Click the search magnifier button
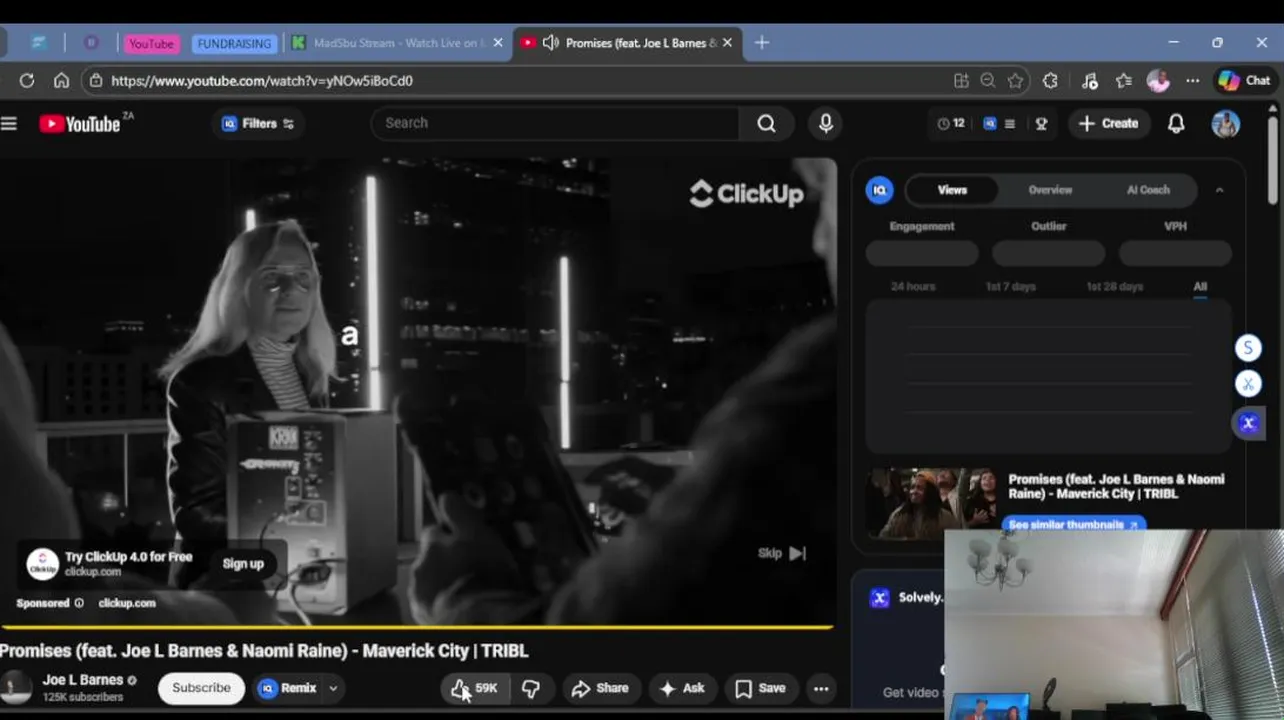This screenshot has height=720, width=1284. click(766, 123)
